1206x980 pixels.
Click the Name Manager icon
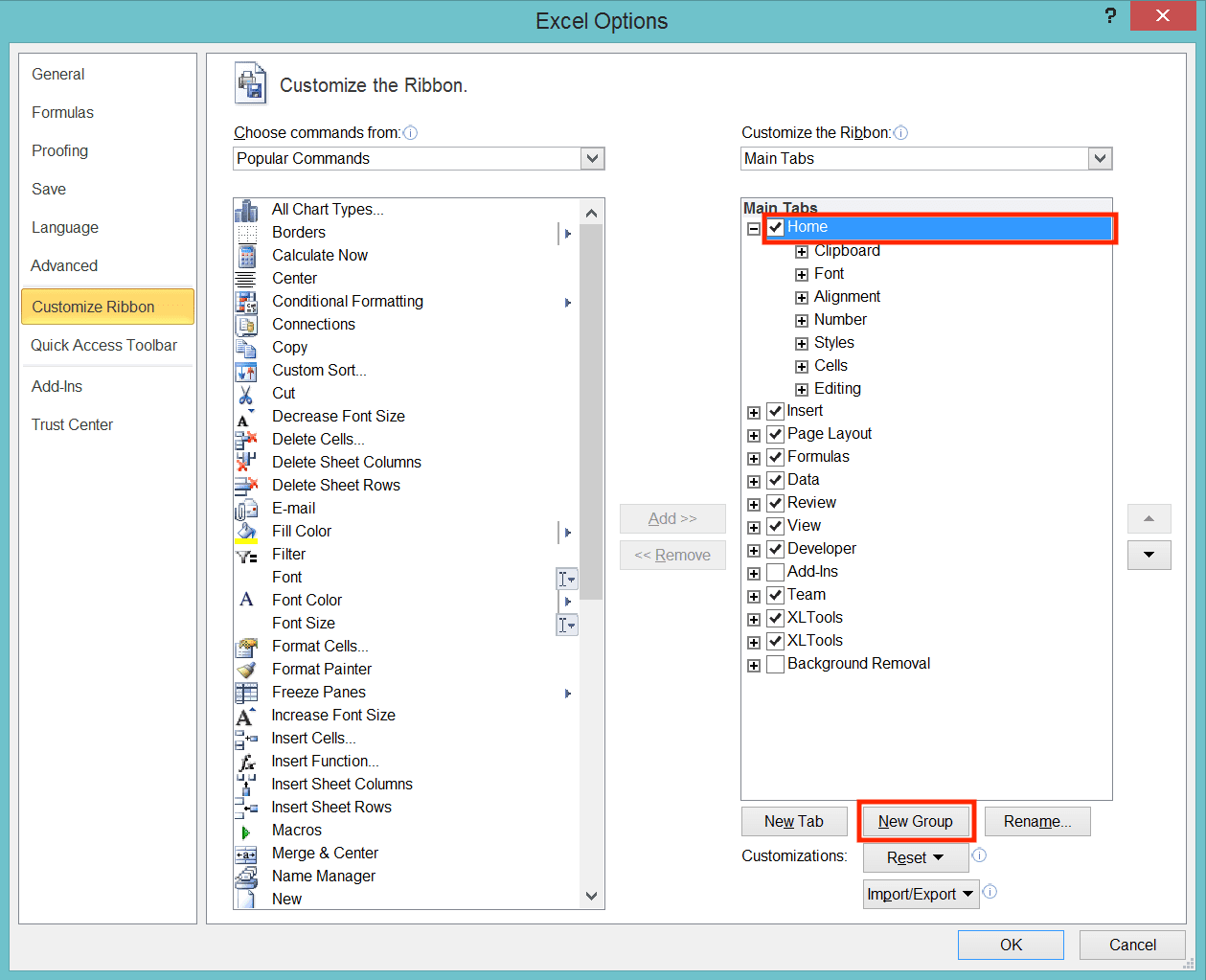click(246, 877)
